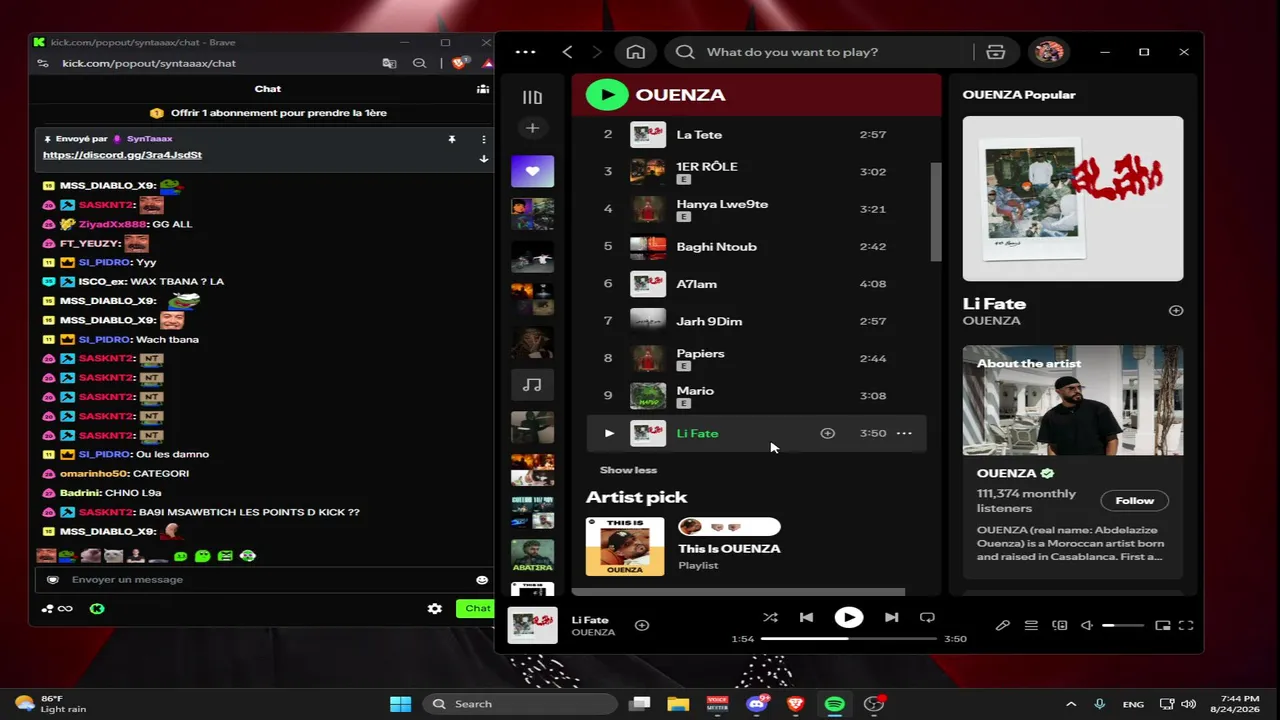
Task: Open Brave Shields icon in Kick window
Action: tap(458, 63)
